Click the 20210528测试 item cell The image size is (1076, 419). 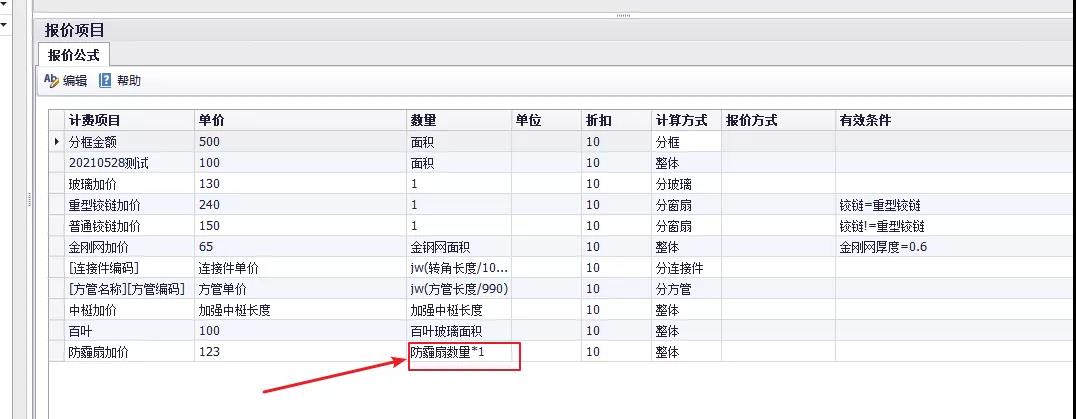[108, 163]
